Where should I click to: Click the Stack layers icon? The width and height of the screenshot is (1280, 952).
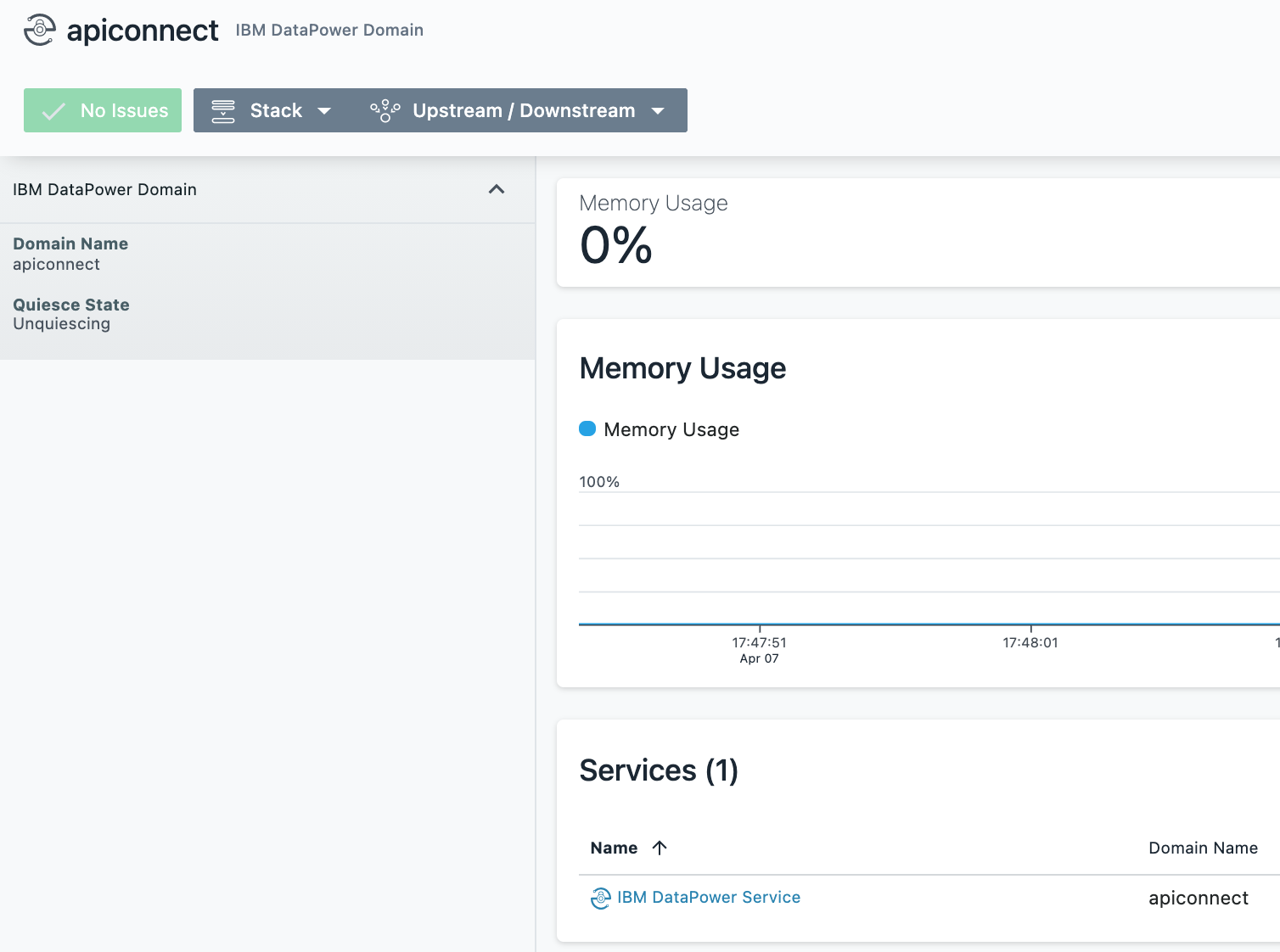(223, 111)
